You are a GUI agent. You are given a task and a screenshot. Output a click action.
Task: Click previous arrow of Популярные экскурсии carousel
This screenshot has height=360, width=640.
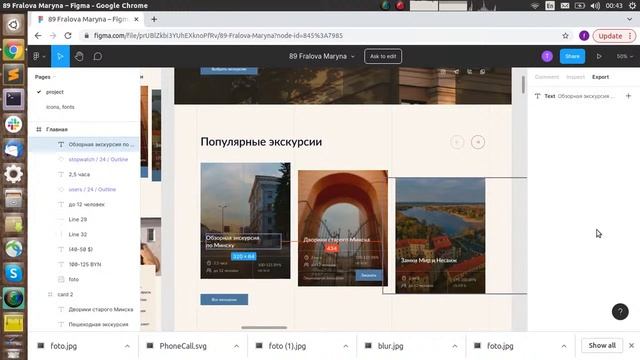pyautogui.click(x=457, y=142)
